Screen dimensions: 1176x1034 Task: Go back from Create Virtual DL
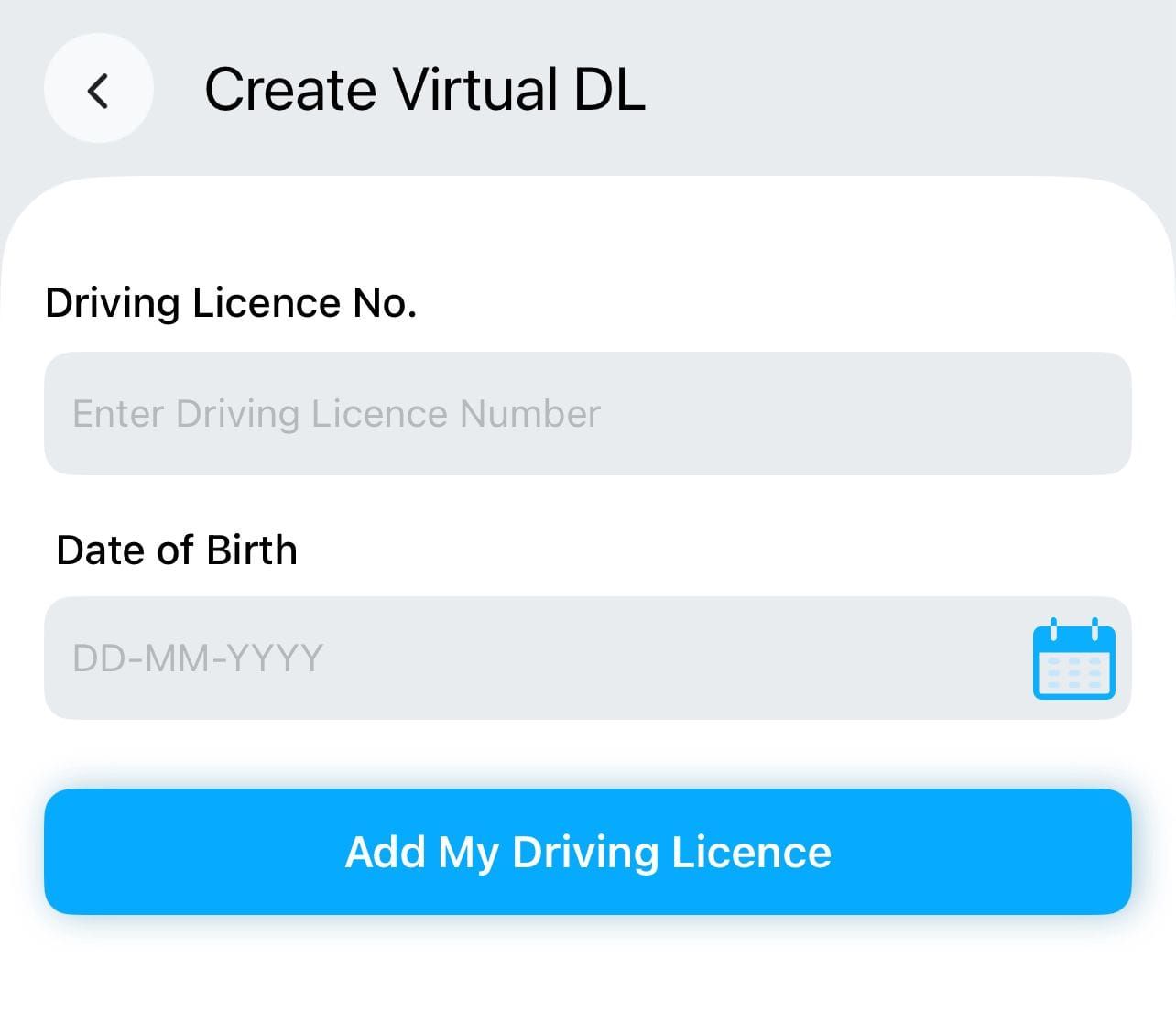click(98, 90)
